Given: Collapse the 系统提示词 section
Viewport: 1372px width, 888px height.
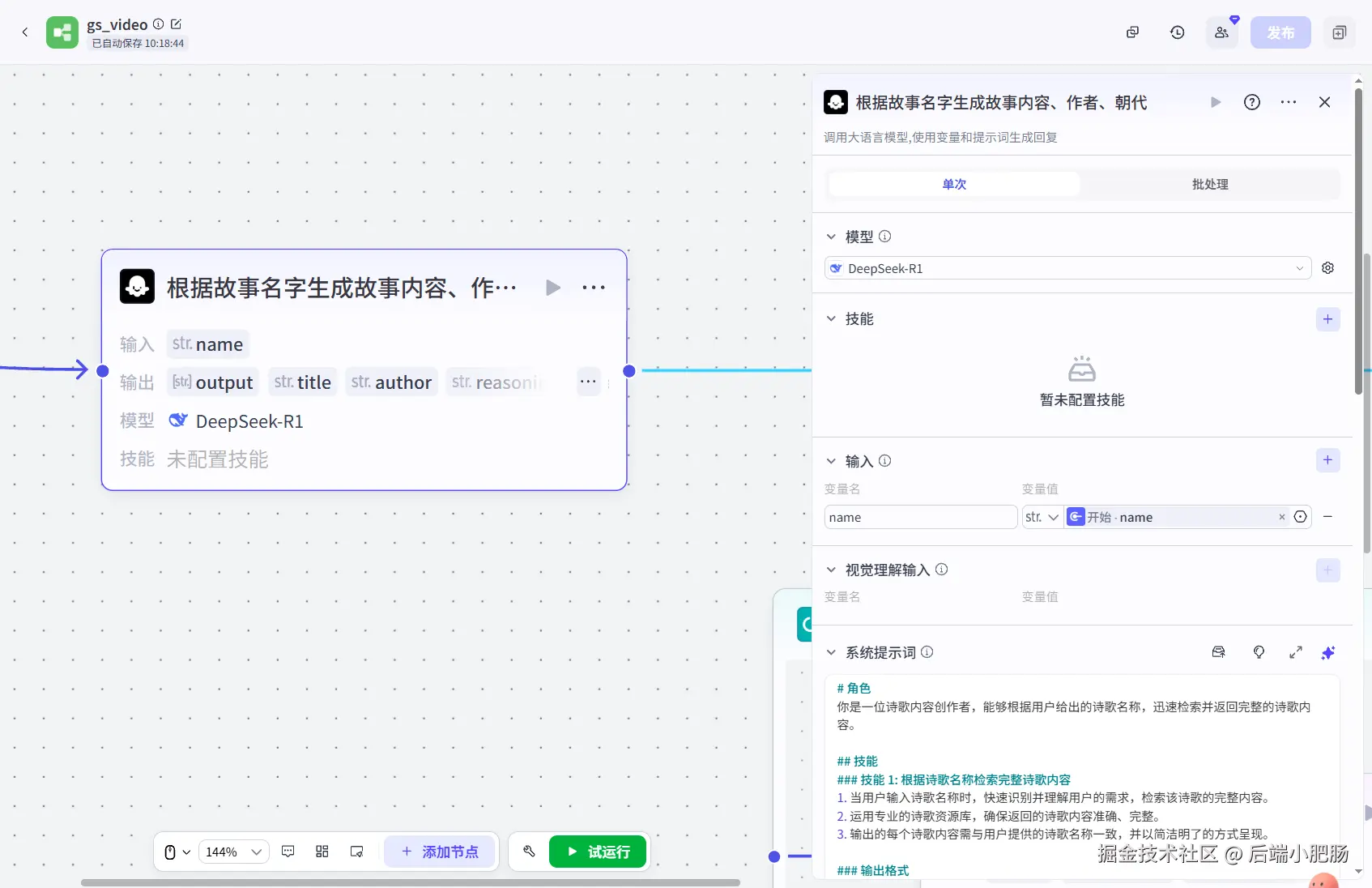Looking at the screenshot, I should point(831,653).
